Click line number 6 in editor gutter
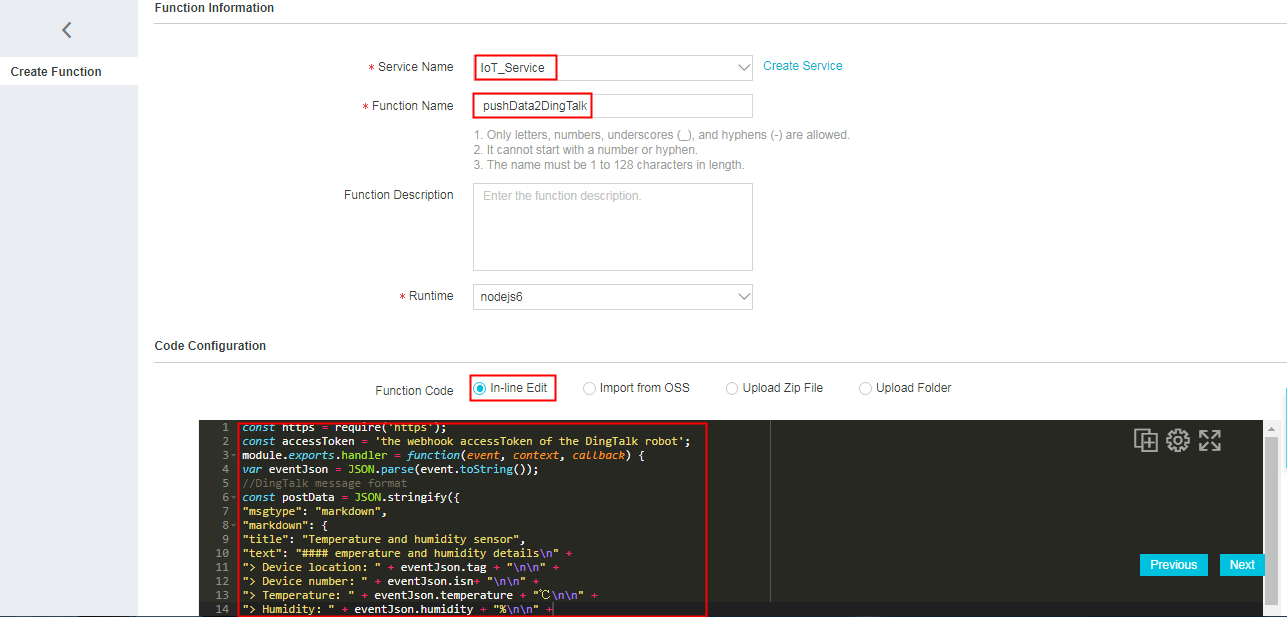This screenshot has width=1287, height=617. click(x=226, y=497)
